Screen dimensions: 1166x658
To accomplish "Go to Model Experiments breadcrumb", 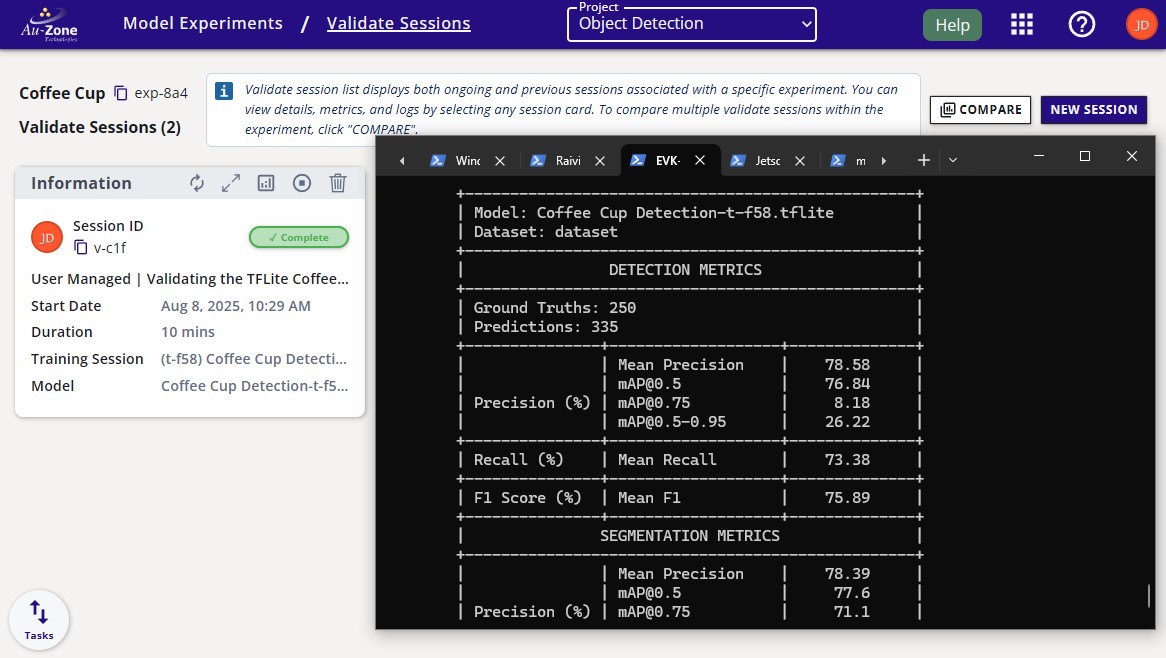I will [x=203, y=23].
